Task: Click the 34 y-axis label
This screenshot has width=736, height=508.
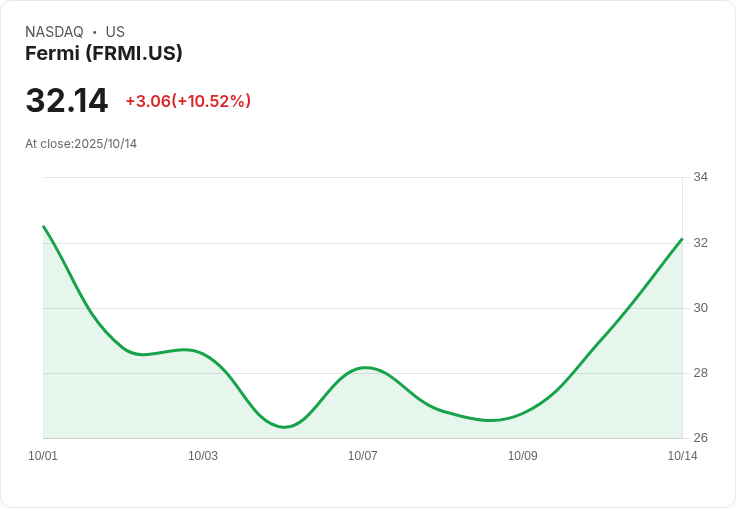Action: [x=700, y=177]
